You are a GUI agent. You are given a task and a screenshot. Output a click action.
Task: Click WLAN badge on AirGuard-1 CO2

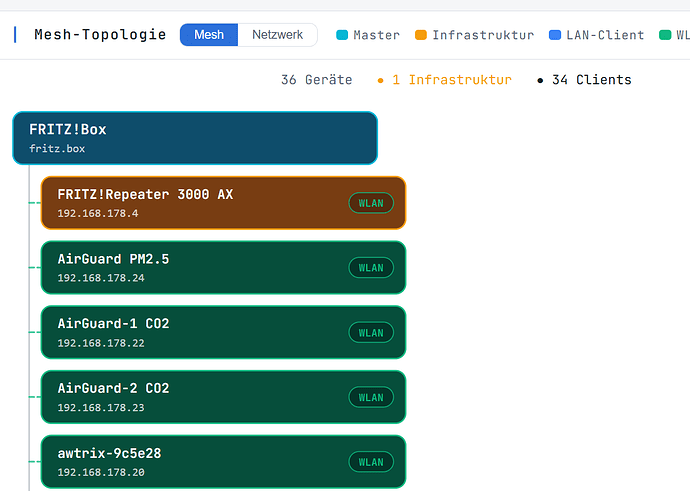371,333
